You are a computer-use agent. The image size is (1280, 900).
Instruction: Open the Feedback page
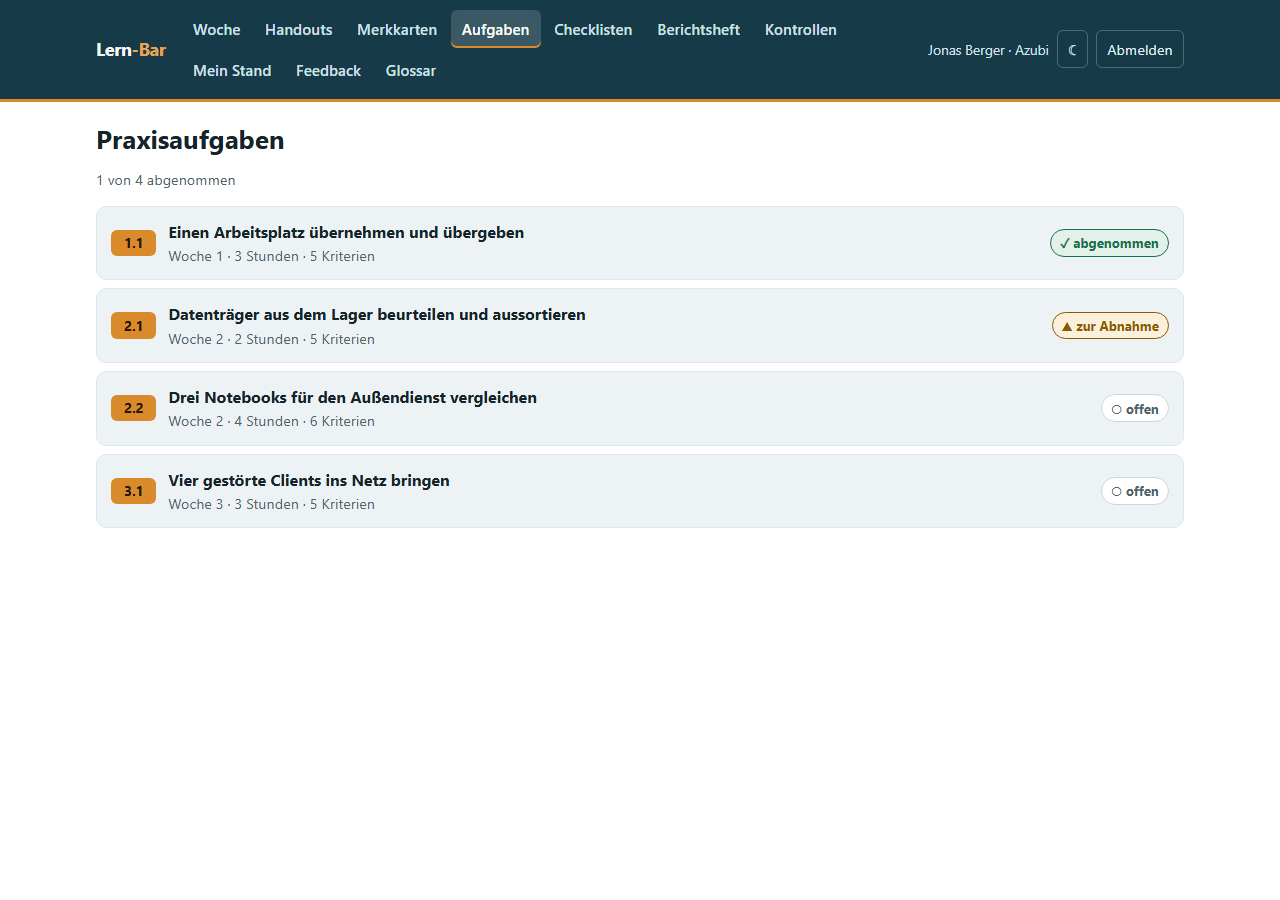pyautogui.click(x=328, y=70)
